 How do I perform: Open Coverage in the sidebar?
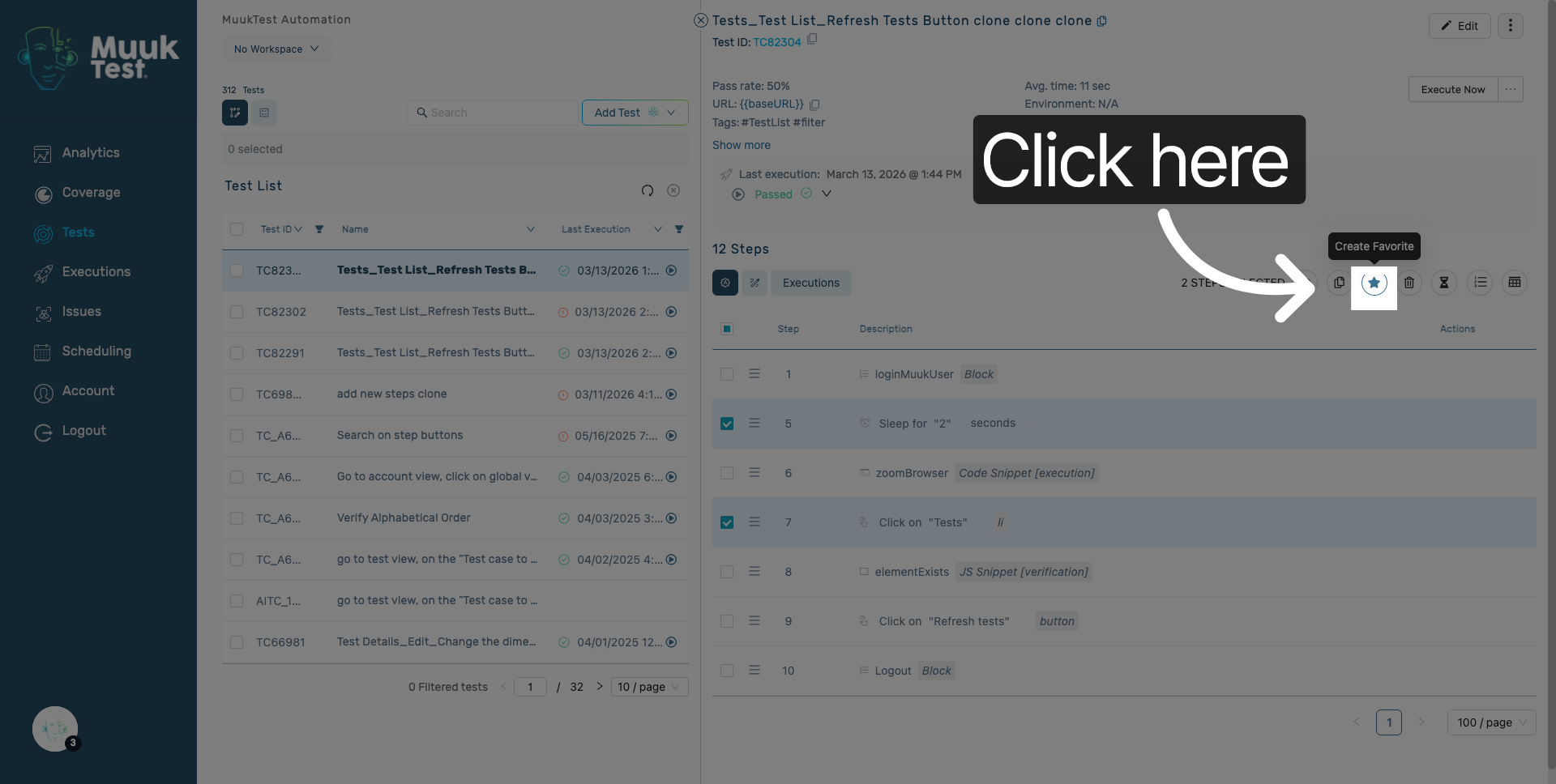pos(91,193)
